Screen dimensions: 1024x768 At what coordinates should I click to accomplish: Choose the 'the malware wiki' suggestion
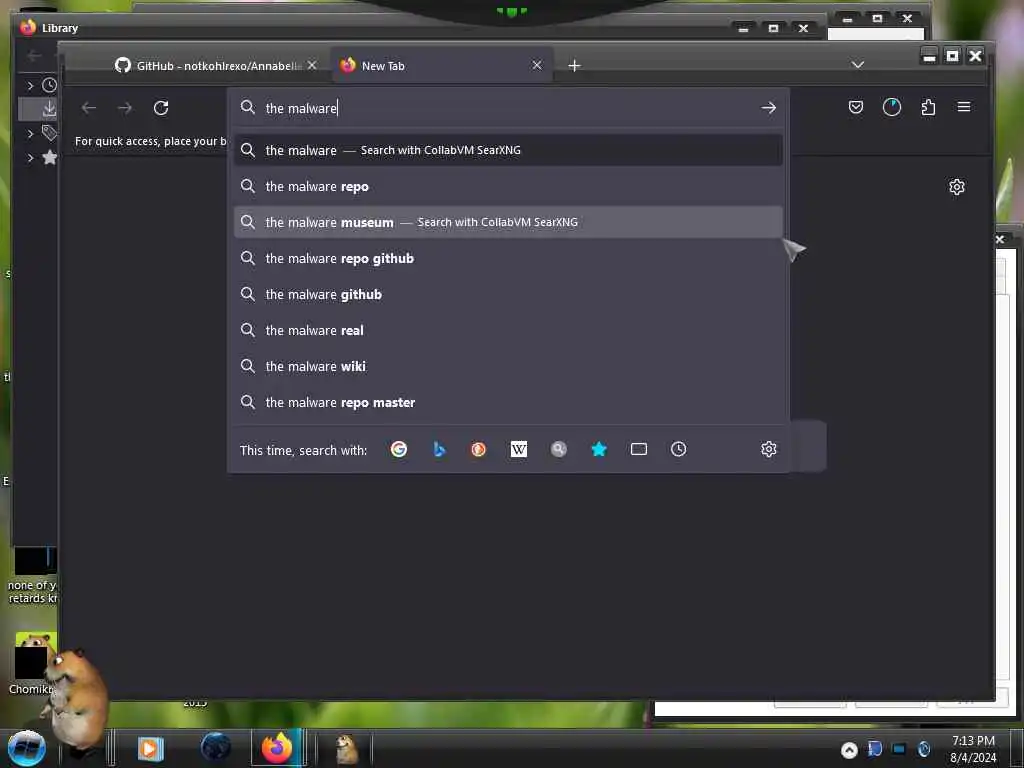[x=508, y=366]
